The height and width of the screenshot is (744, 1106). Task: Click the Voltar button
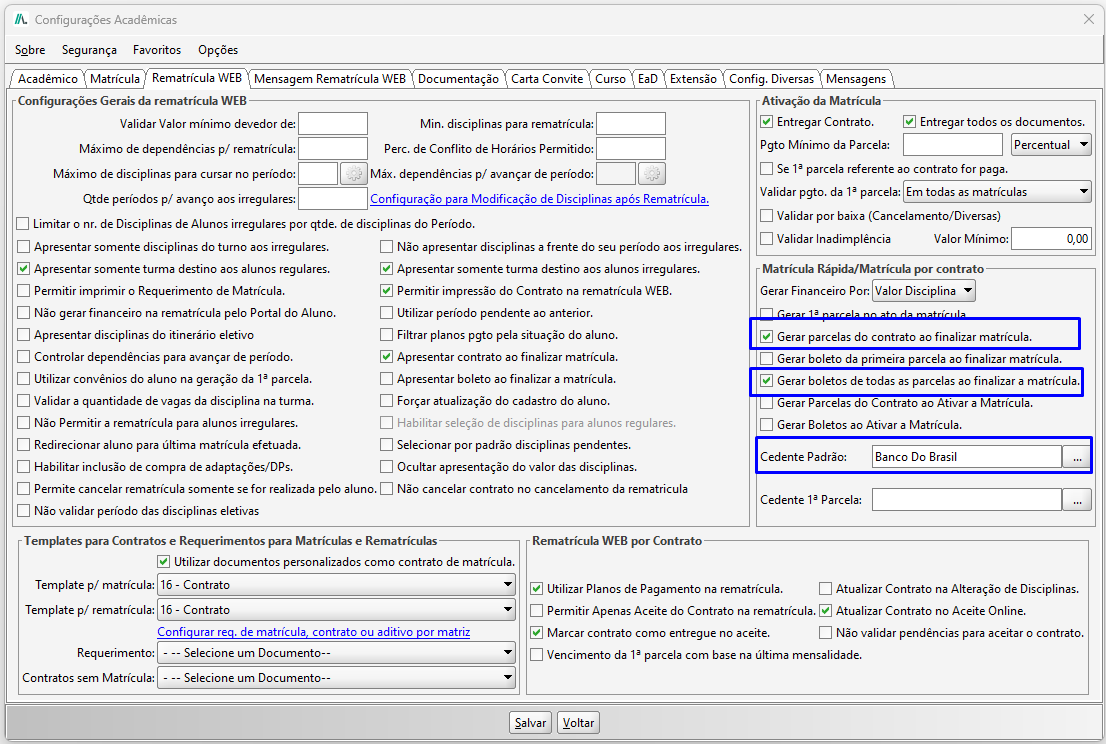click(578, 723)
